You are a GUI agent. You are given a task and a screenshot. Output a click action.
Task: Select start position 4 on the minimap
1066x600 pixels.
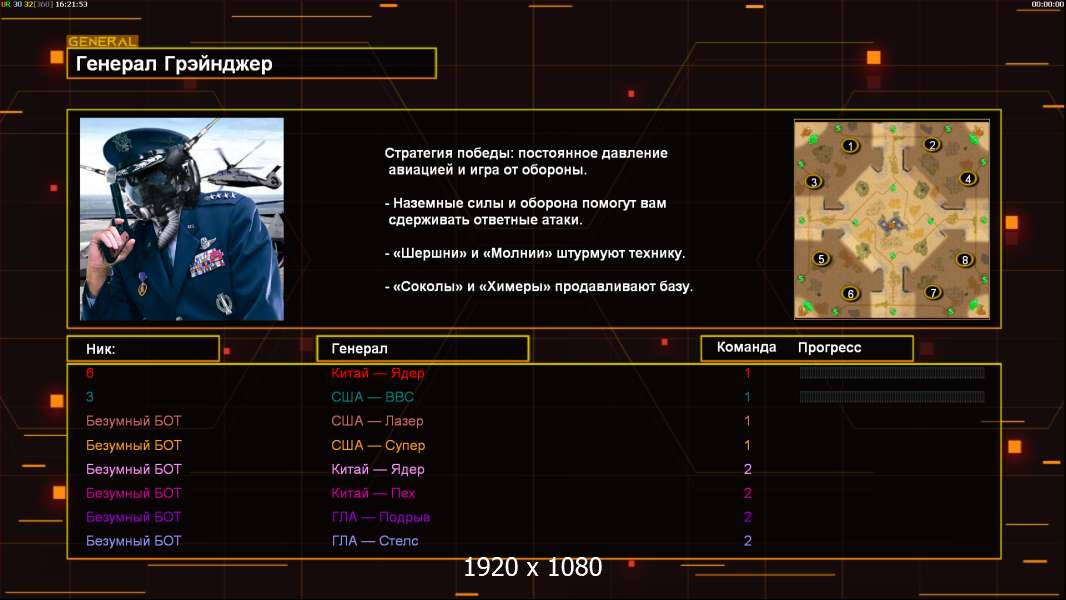(x=968, y=179)
